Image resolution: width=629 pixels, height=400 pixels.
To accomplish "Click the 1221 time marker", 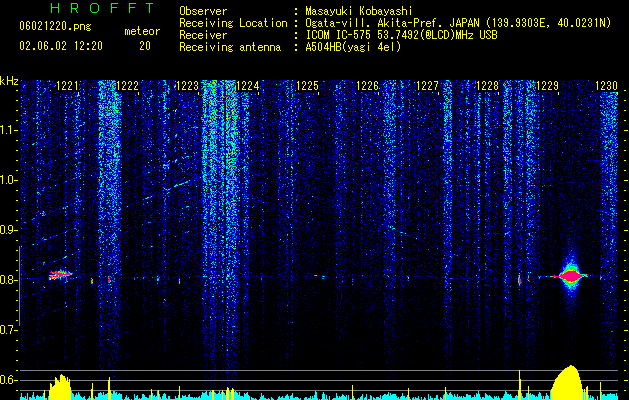I will pyautogui.click(x=68, y=86).
